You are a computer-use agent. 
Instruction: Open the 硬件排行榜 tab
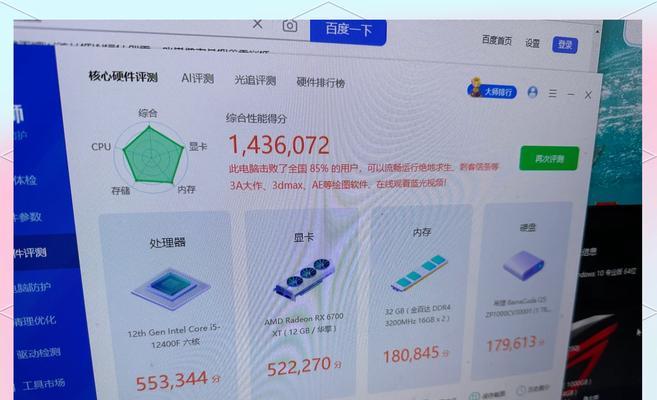click(x=321, y=83)
